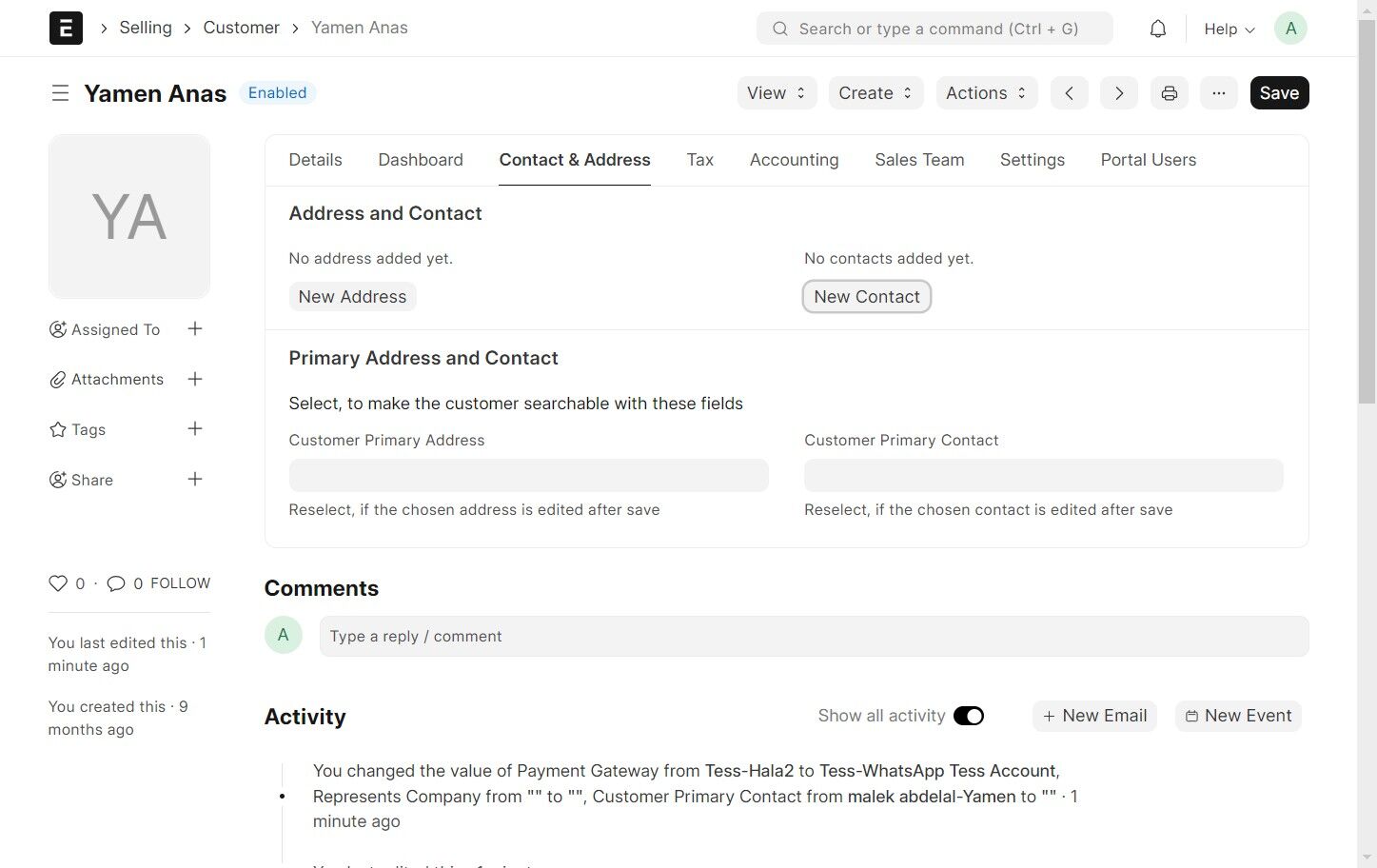Click the ERPNext home logo
The height and width of the screenshot is (868, 1377).
(66, 29)
